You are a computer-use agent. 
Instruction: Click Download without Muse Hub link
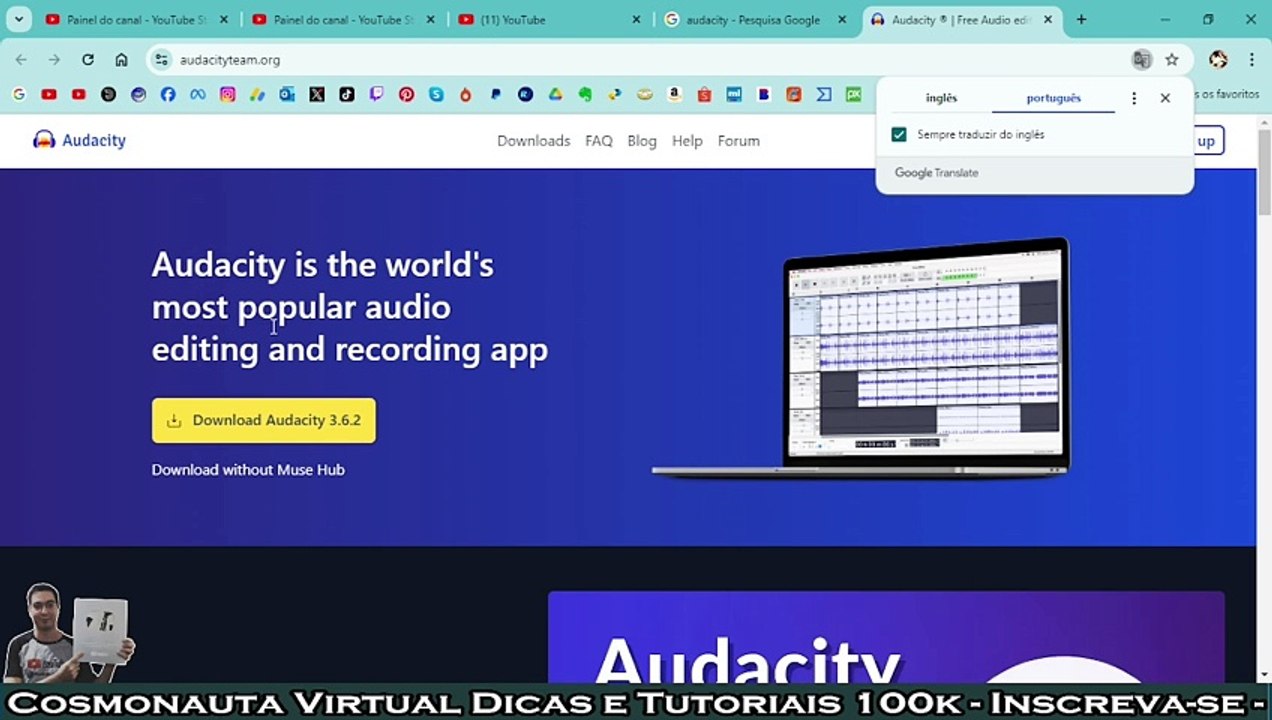(248, 469)
